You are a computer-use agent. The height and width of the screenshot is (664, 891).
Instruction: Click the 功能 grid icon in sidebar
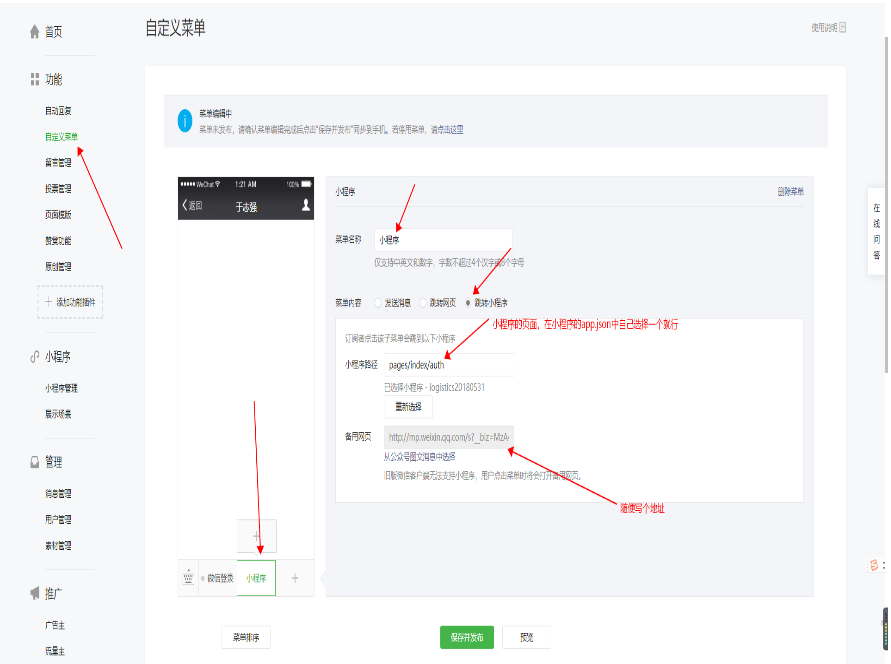[x=35, y=80]
